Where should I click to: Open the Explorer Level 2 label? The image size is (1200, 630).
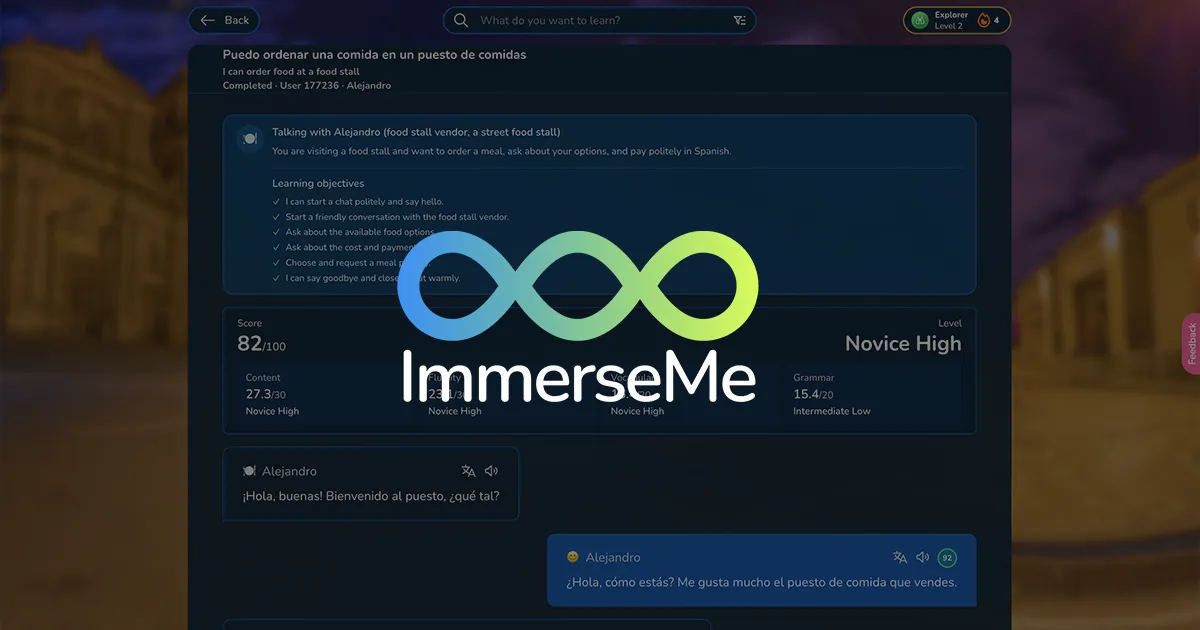pyautogui.click(x=950, y=20)
